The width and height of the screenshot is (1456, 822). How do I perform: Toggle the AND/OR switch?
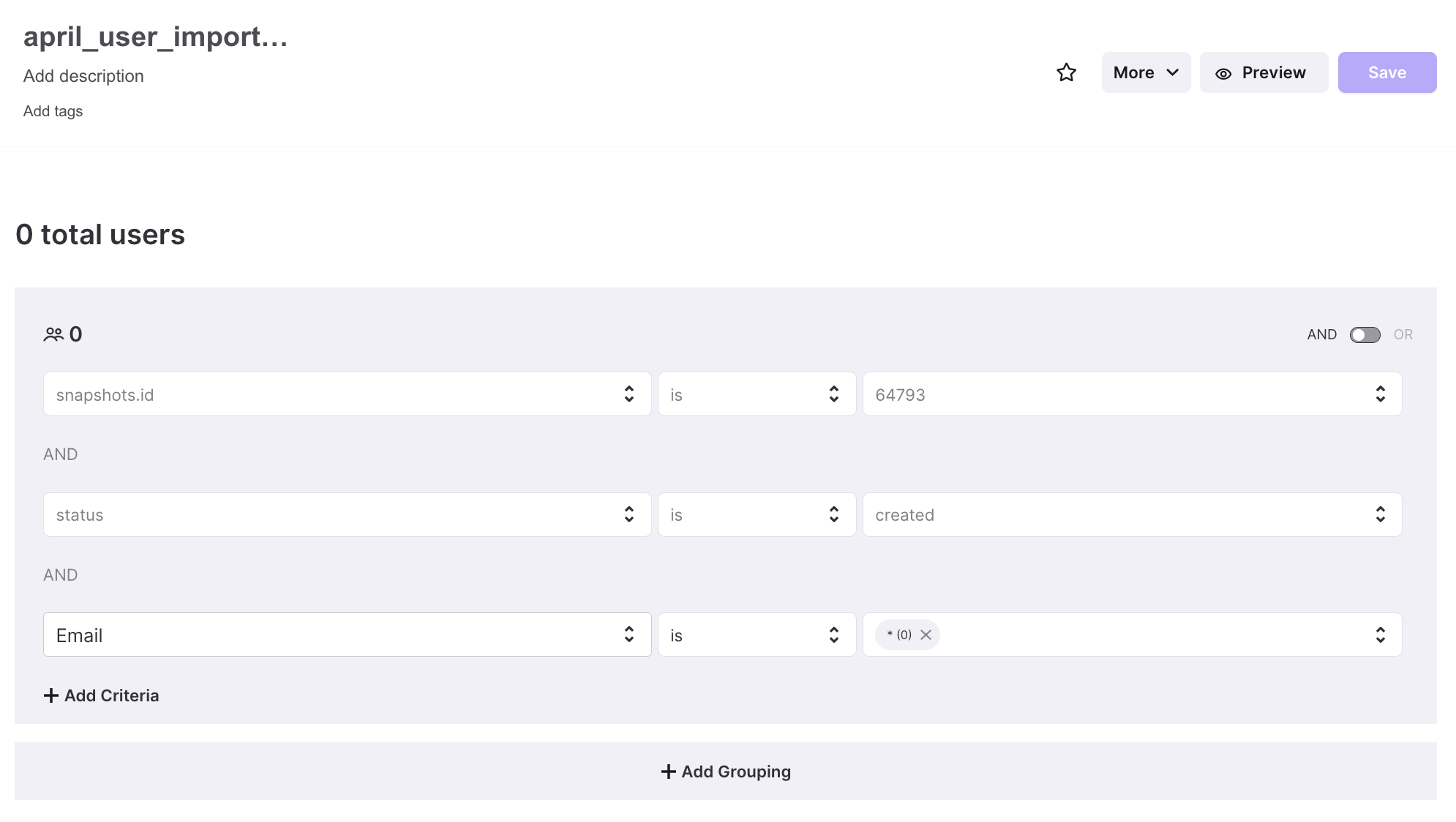coord(1365,334)
